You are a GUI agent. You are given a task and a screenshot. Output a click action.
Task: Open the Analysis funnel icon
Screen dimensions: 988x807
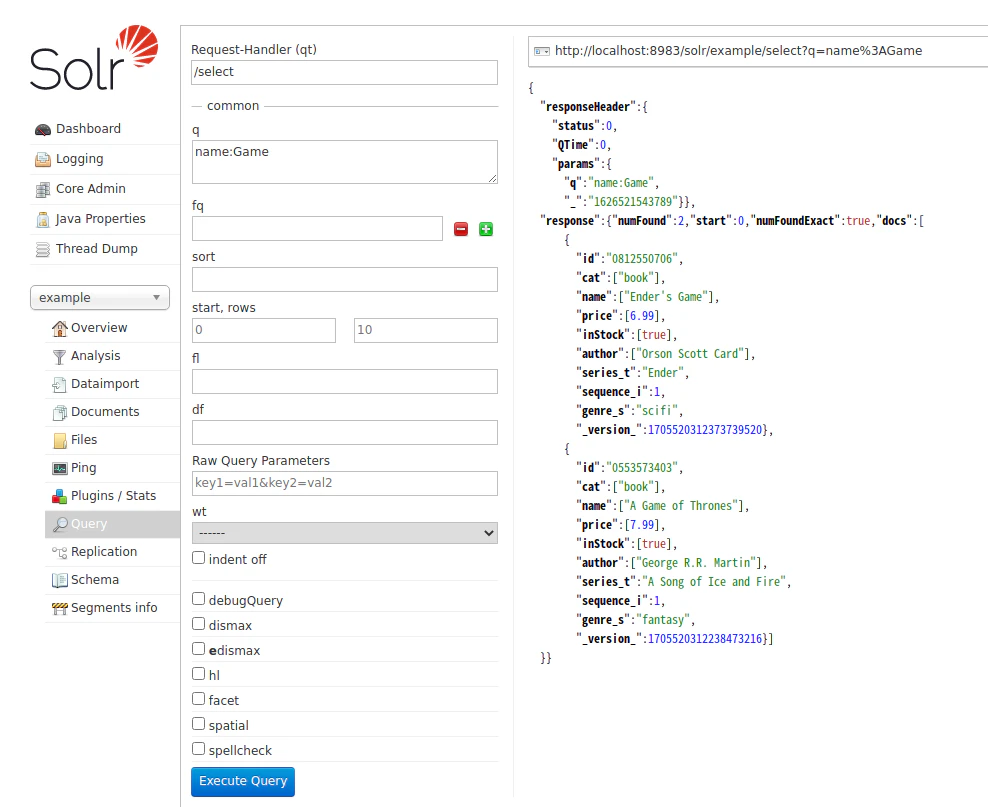60,357
